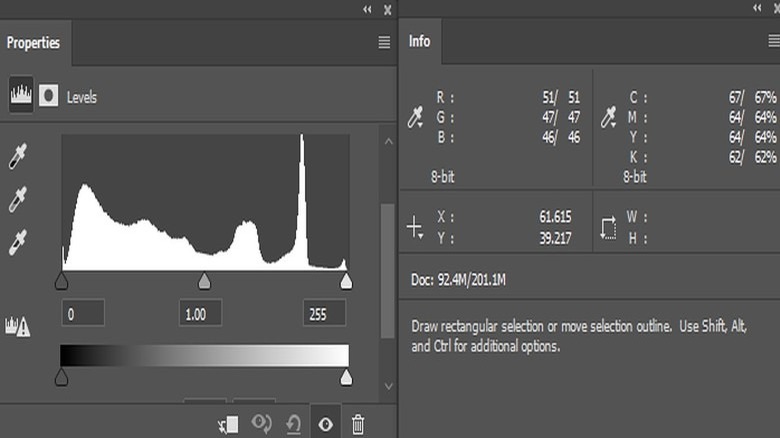
Task: Pick the black point eyedropper
Action: coord(17,156)
